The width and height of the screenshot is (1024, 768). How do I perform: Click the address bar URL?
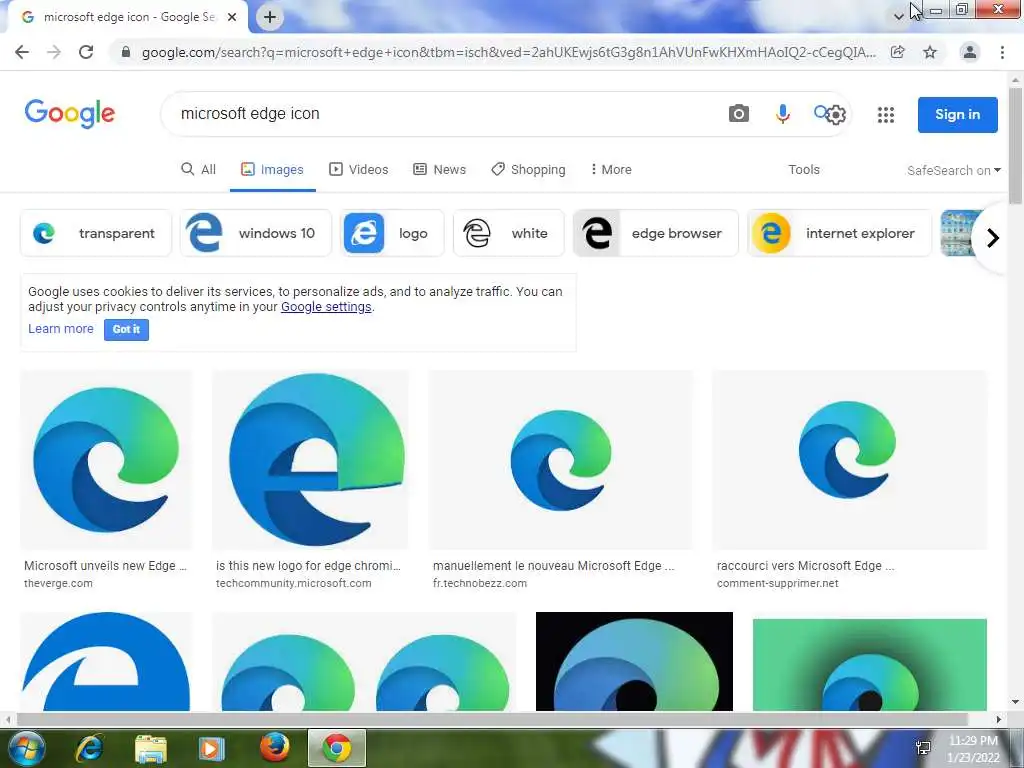click(x=508, y=52)
